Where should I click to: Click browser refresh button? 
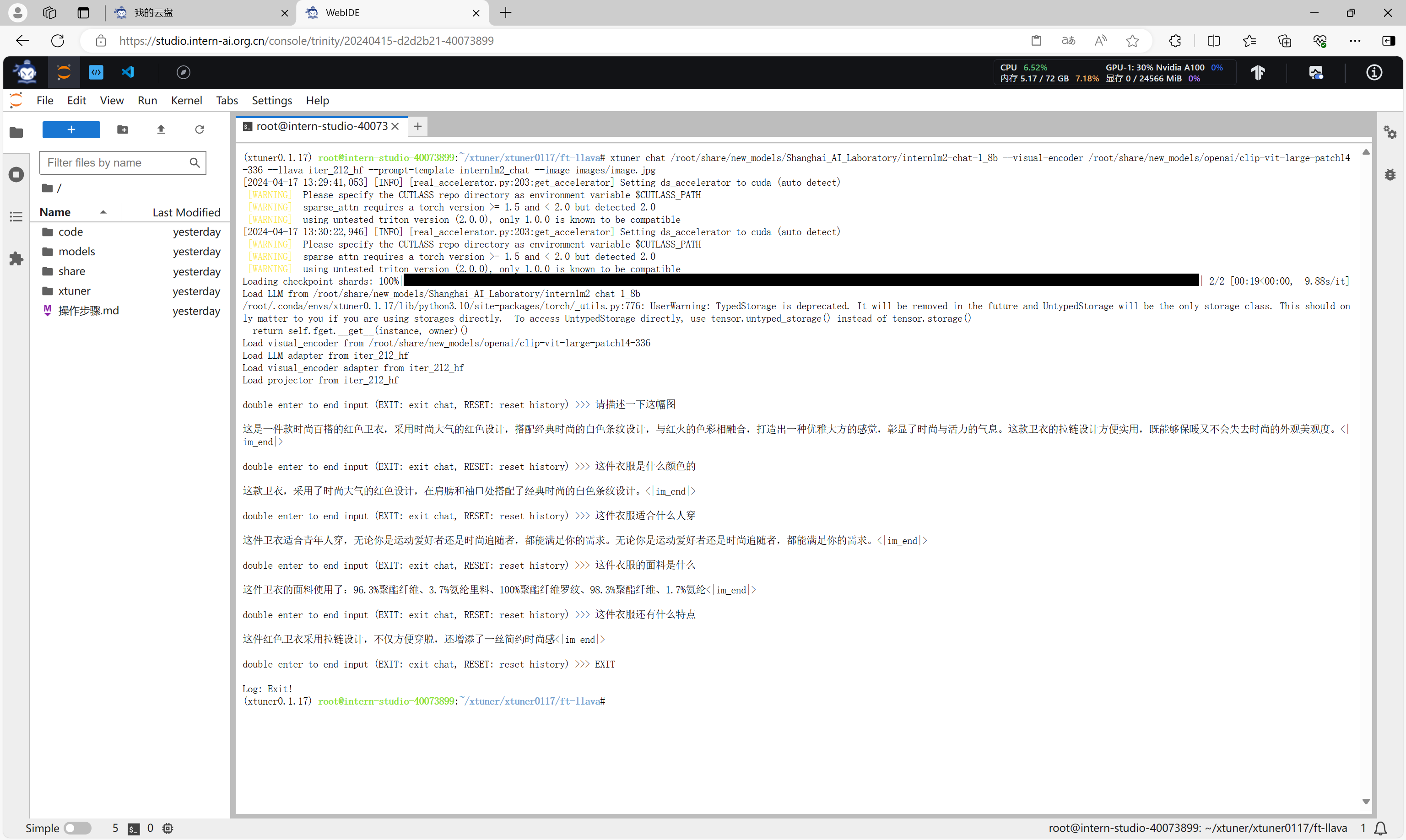pyautogui.click(x=58, y=41)
